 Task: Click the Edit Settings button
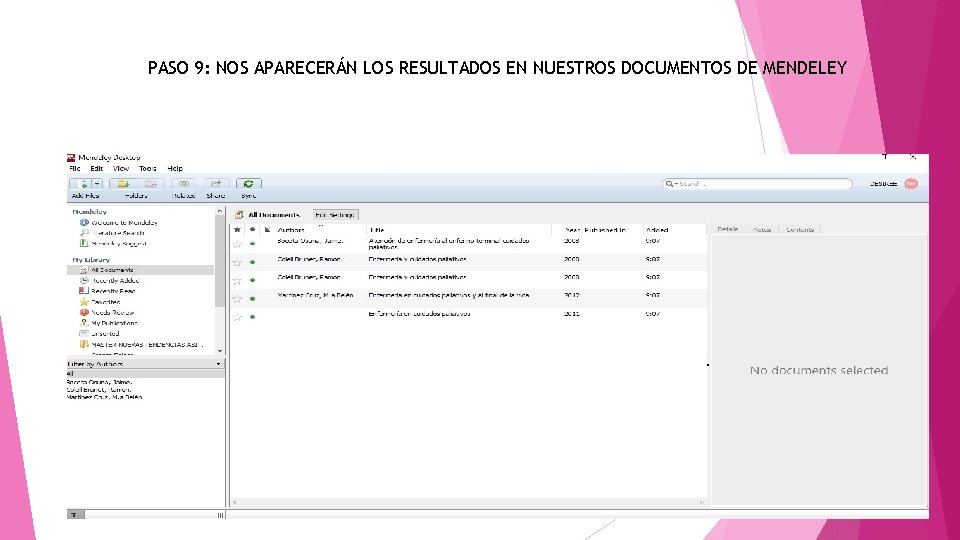336,215
